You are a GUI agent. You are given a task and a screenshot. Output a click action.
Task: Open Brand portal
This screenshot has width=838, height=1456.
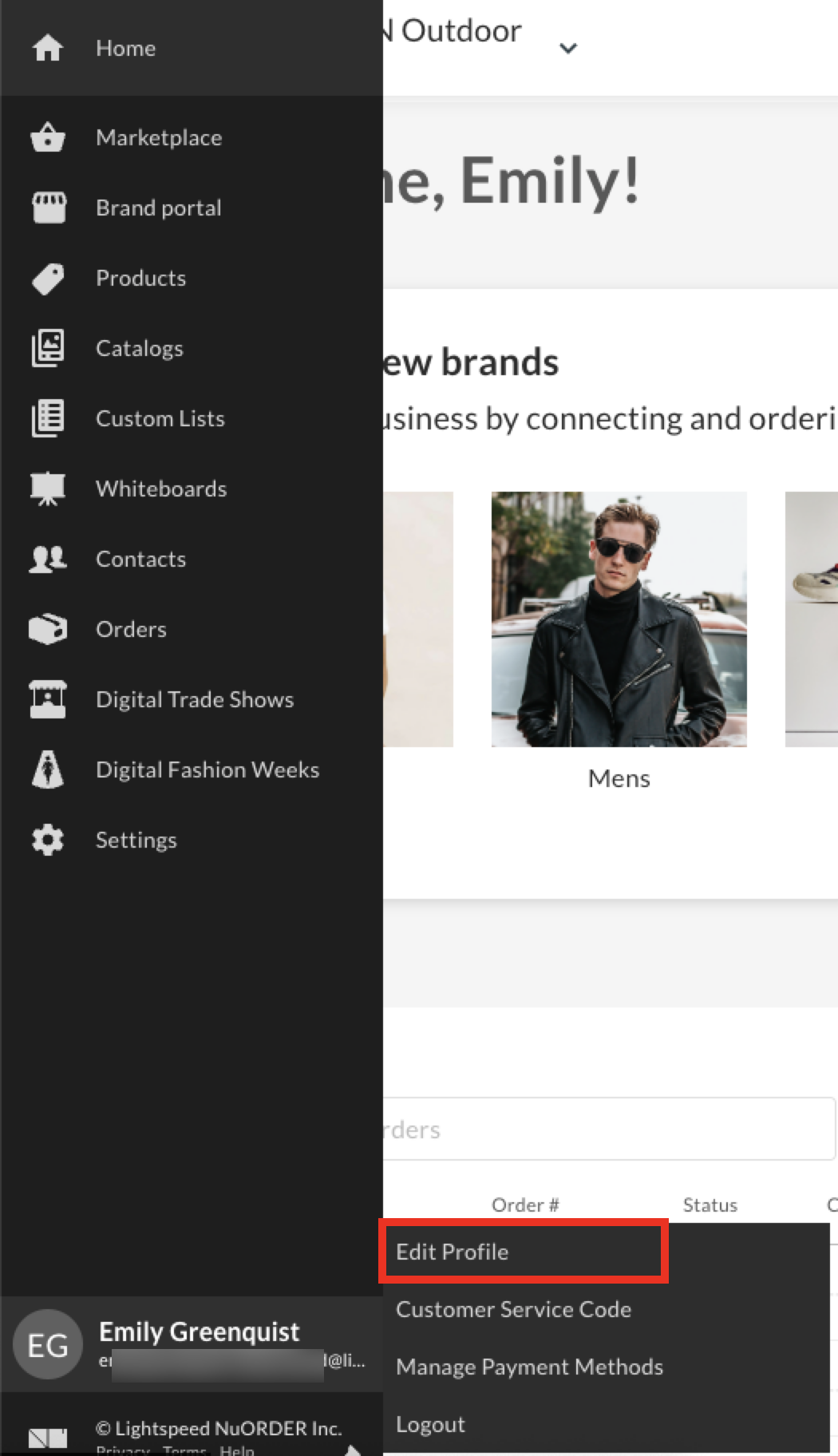[x=192, y=208]
